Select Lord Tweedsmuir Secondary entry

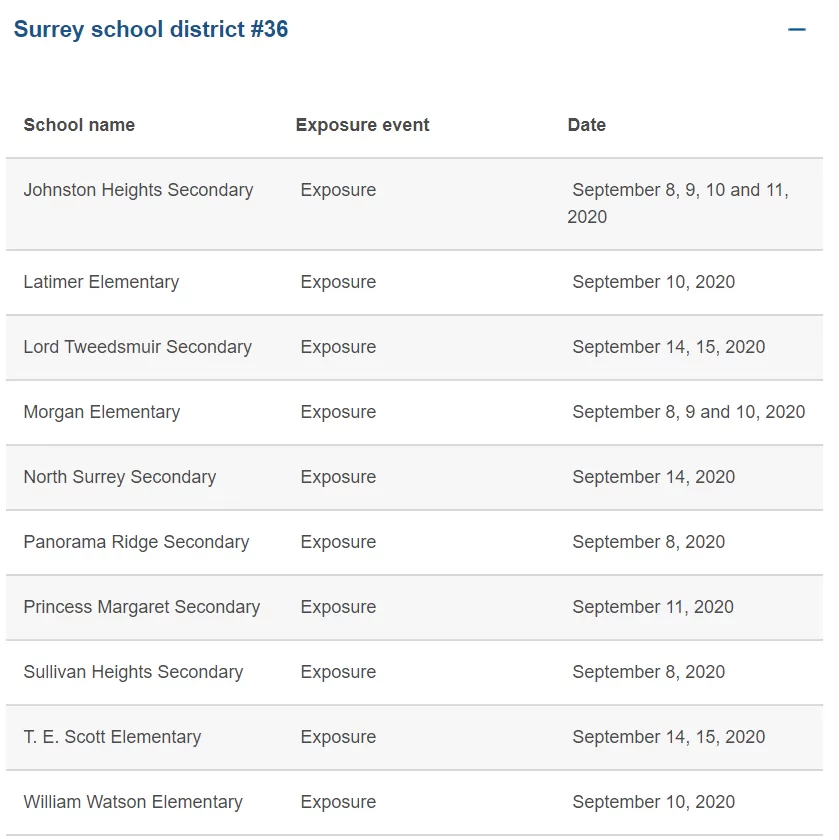138,347
